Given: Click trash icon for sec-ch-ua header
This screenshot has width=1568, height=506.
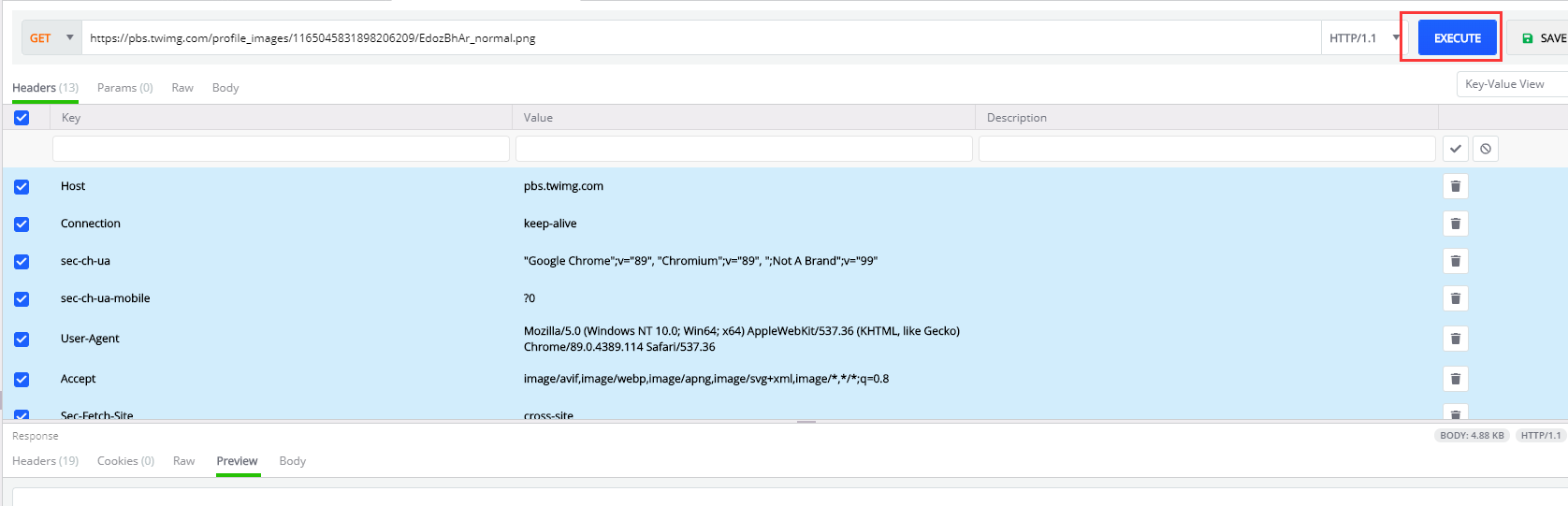Looking at the screenshot, I should click(x=1455, y=261).
